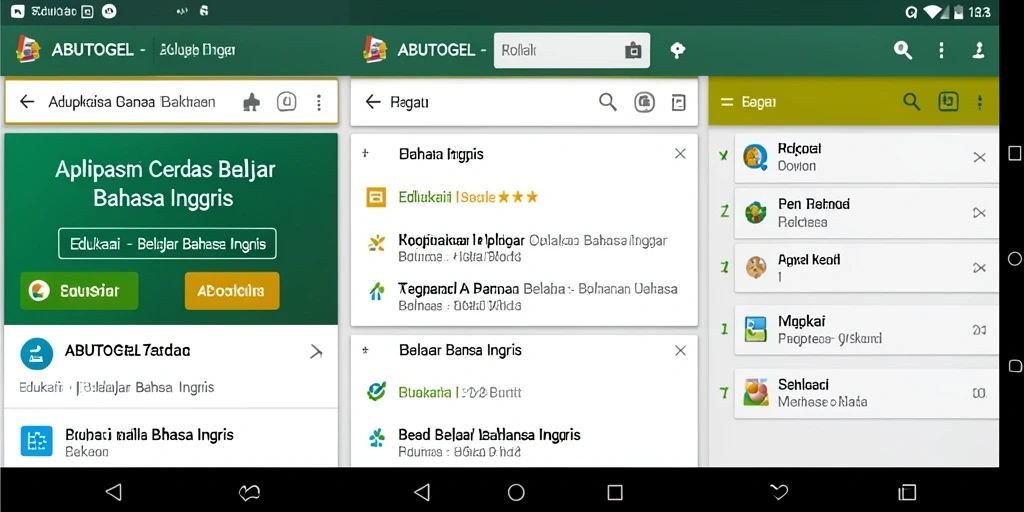The image size is (1024, 512).
Task: Click the green Eounsriar button
Action: tap(79, 291)
